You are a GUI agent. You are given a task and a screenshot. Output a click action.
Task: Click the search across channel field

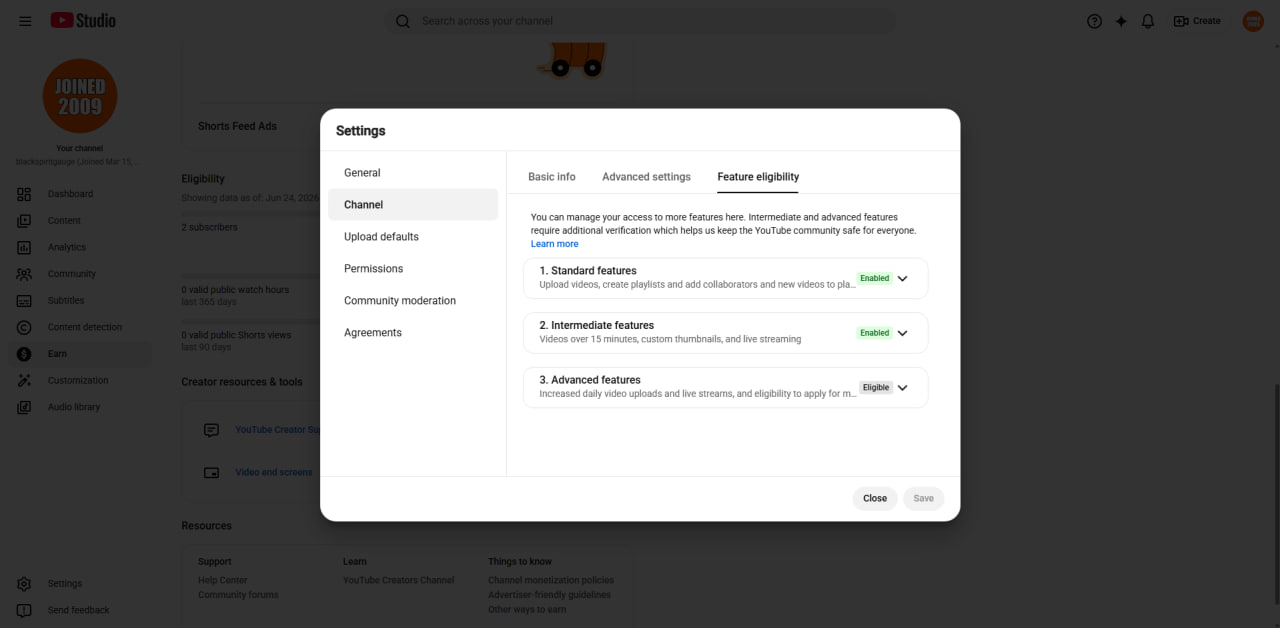pyautogui.click(x=640, y=21)
